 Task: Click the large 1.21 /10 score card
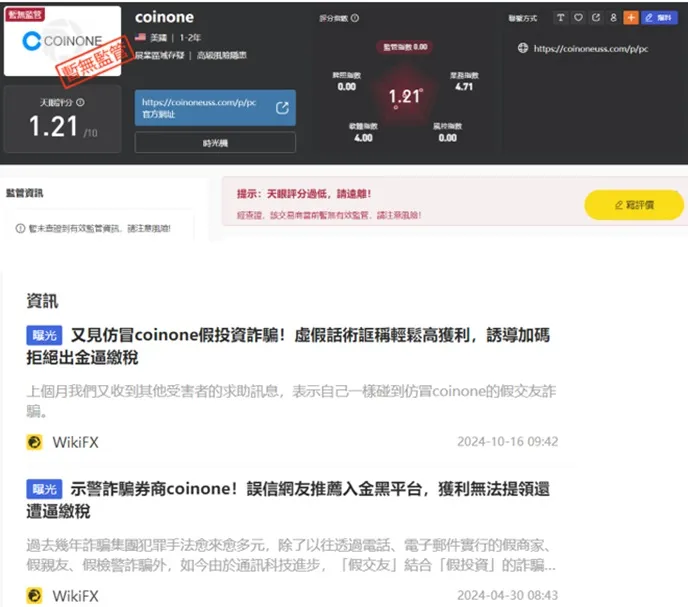click(x=62, y=119)
